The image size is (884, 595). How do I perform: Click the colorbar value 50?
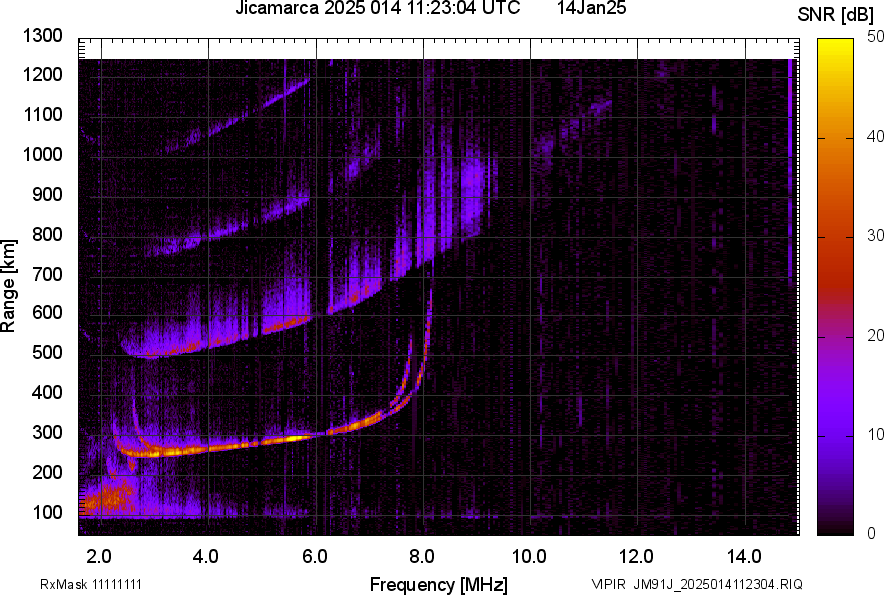(875, 37)
